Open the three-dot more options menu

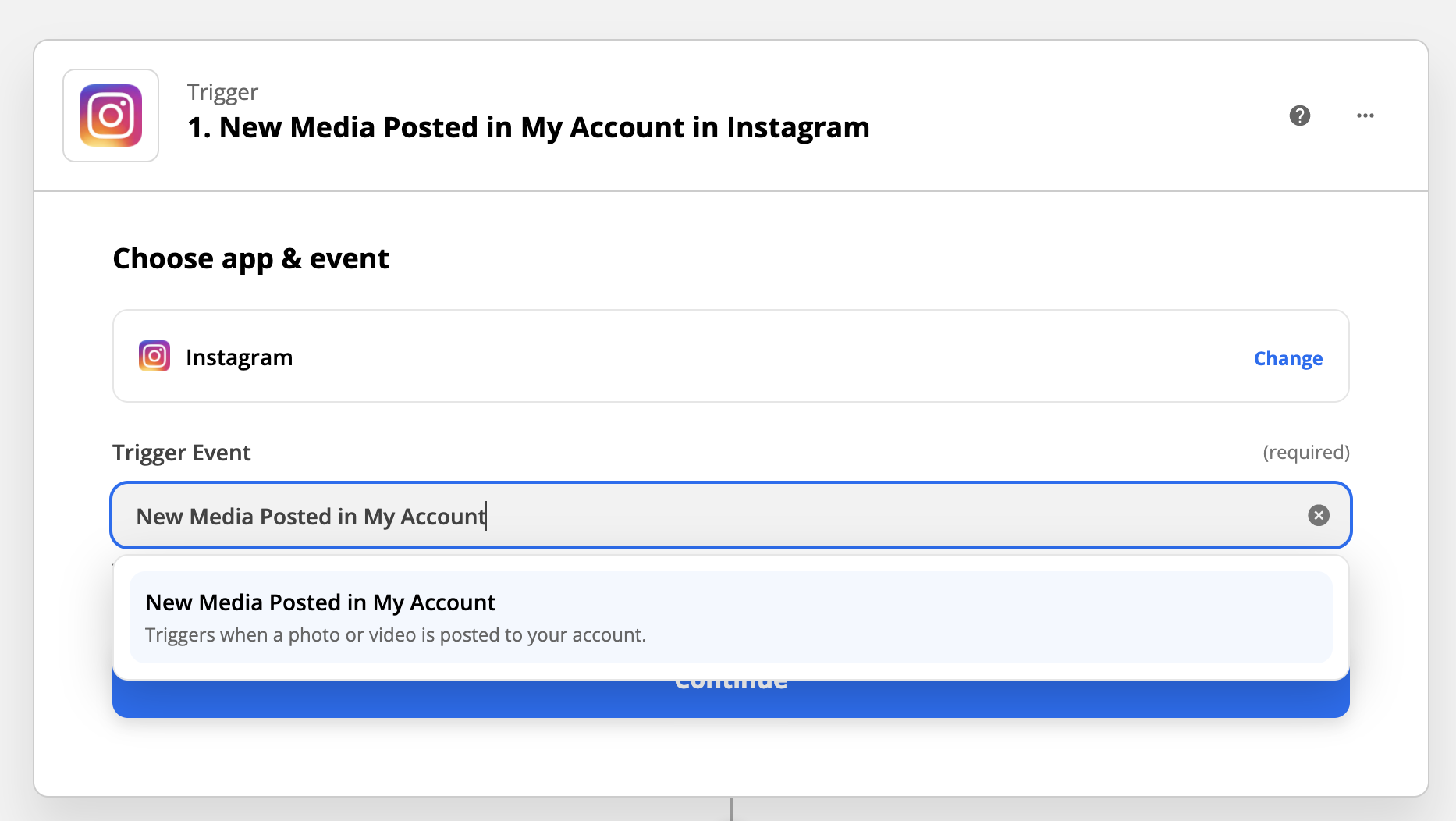click(1365, 116)
